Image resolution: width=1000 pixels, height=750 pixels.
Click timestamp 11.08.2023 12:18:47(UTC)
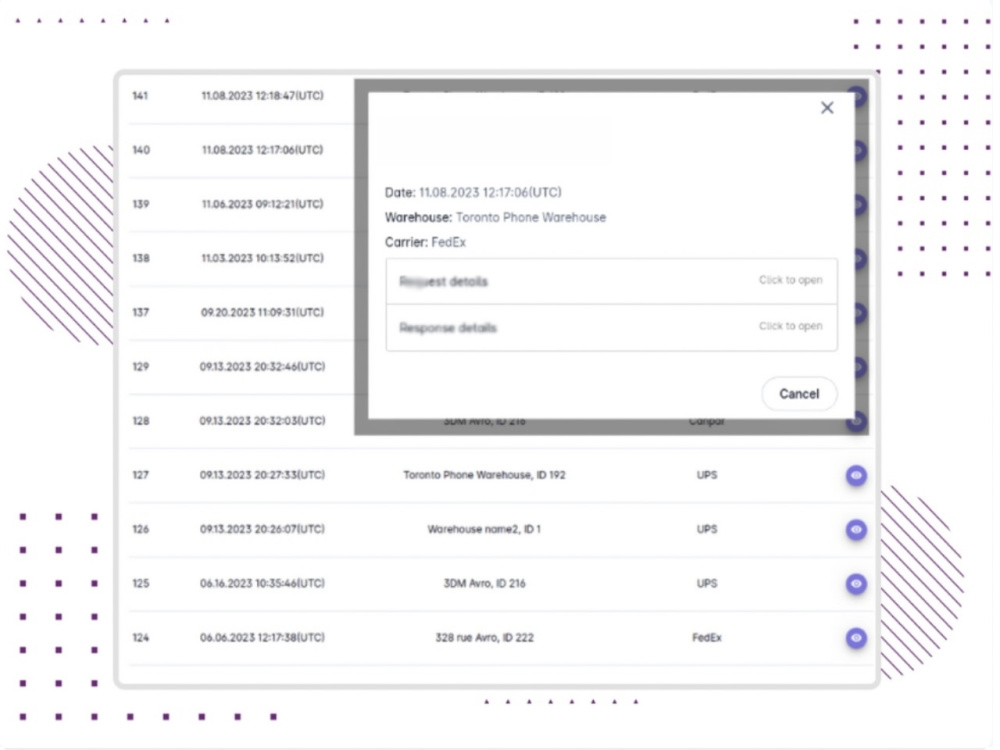(x=263, y=96)
